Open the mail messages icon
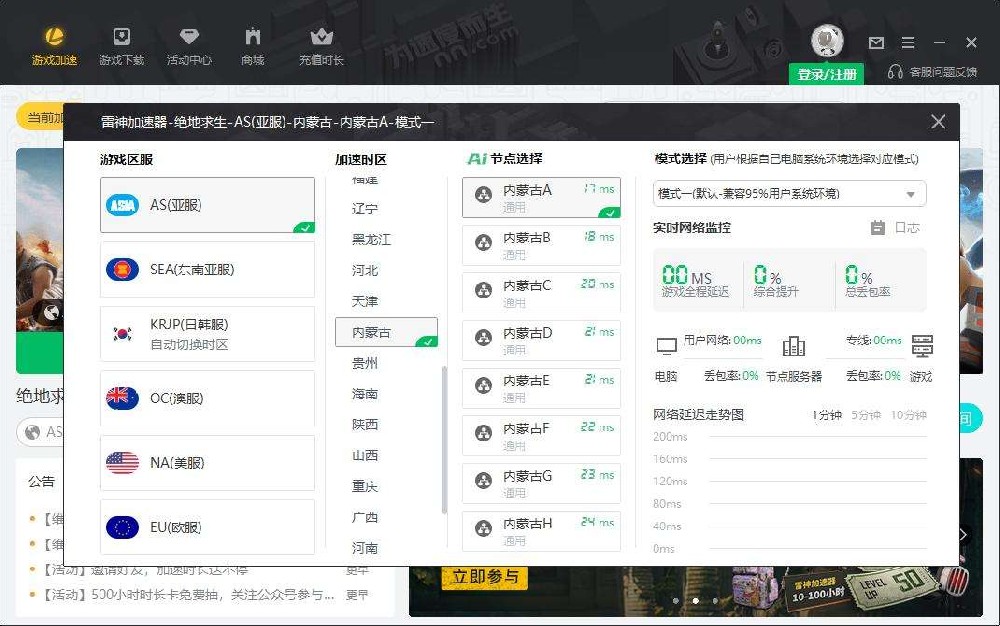Screen dimensions: 1000x626 pos(876,43)
